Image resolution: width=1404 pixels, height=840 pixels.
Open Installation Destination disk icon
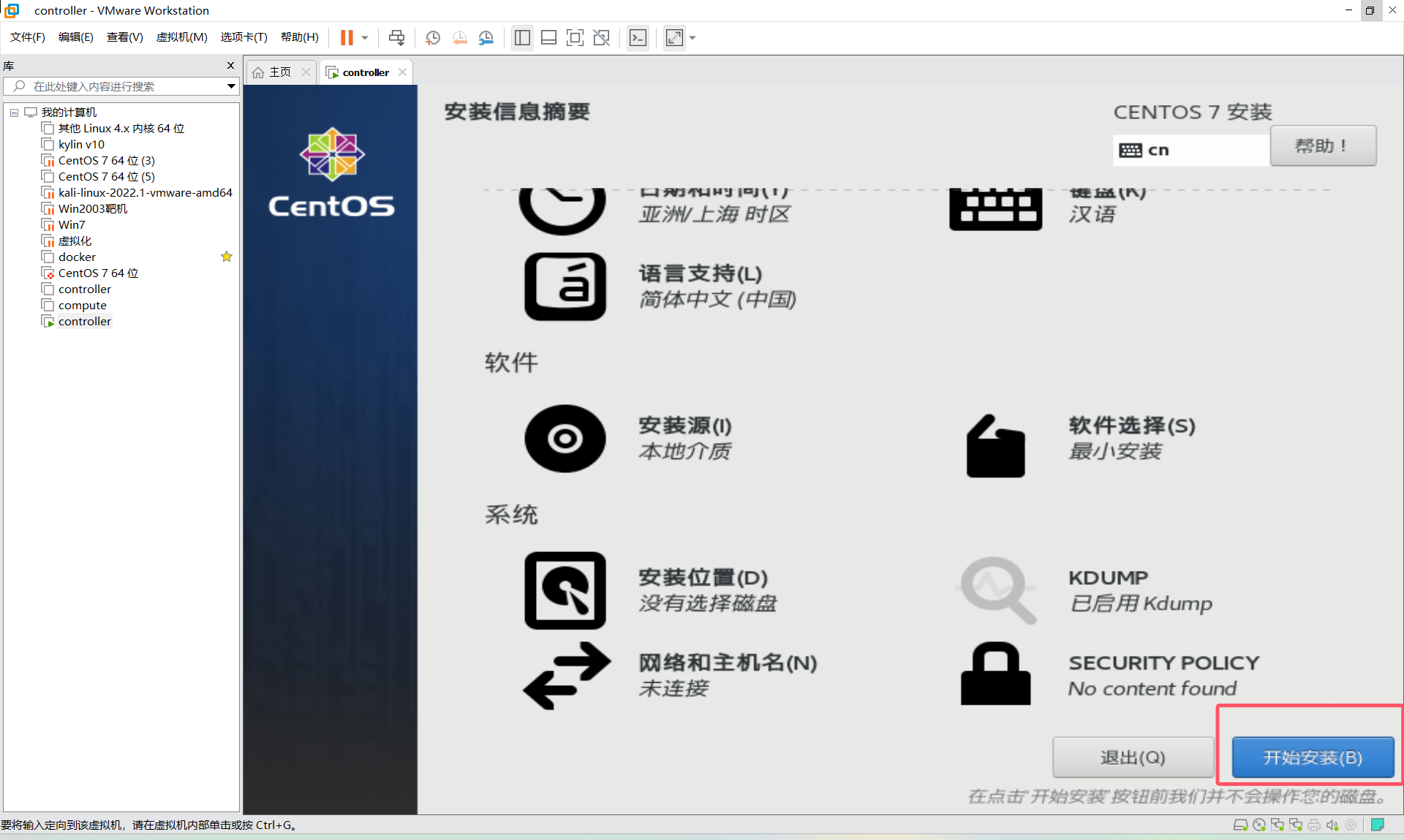(565, 590)
